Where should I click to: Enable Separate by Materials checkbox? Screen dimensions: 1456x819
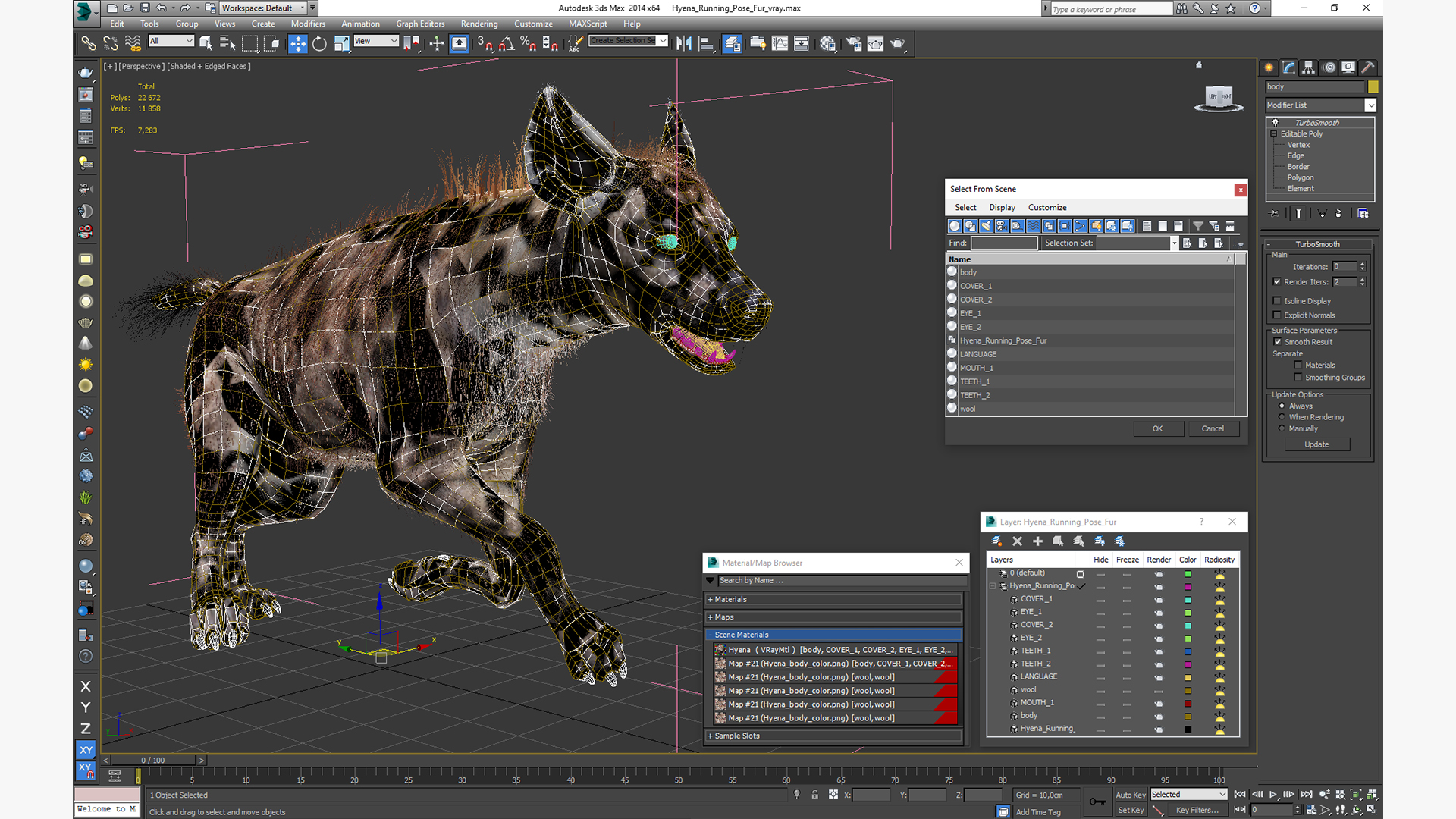pos(1298,366)
